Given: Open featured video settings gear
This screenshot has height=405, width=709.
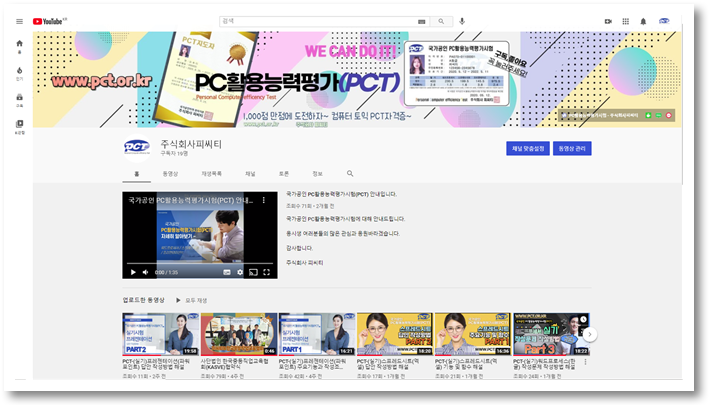Looking at the screenshot, I should click(x=240, y=272).
